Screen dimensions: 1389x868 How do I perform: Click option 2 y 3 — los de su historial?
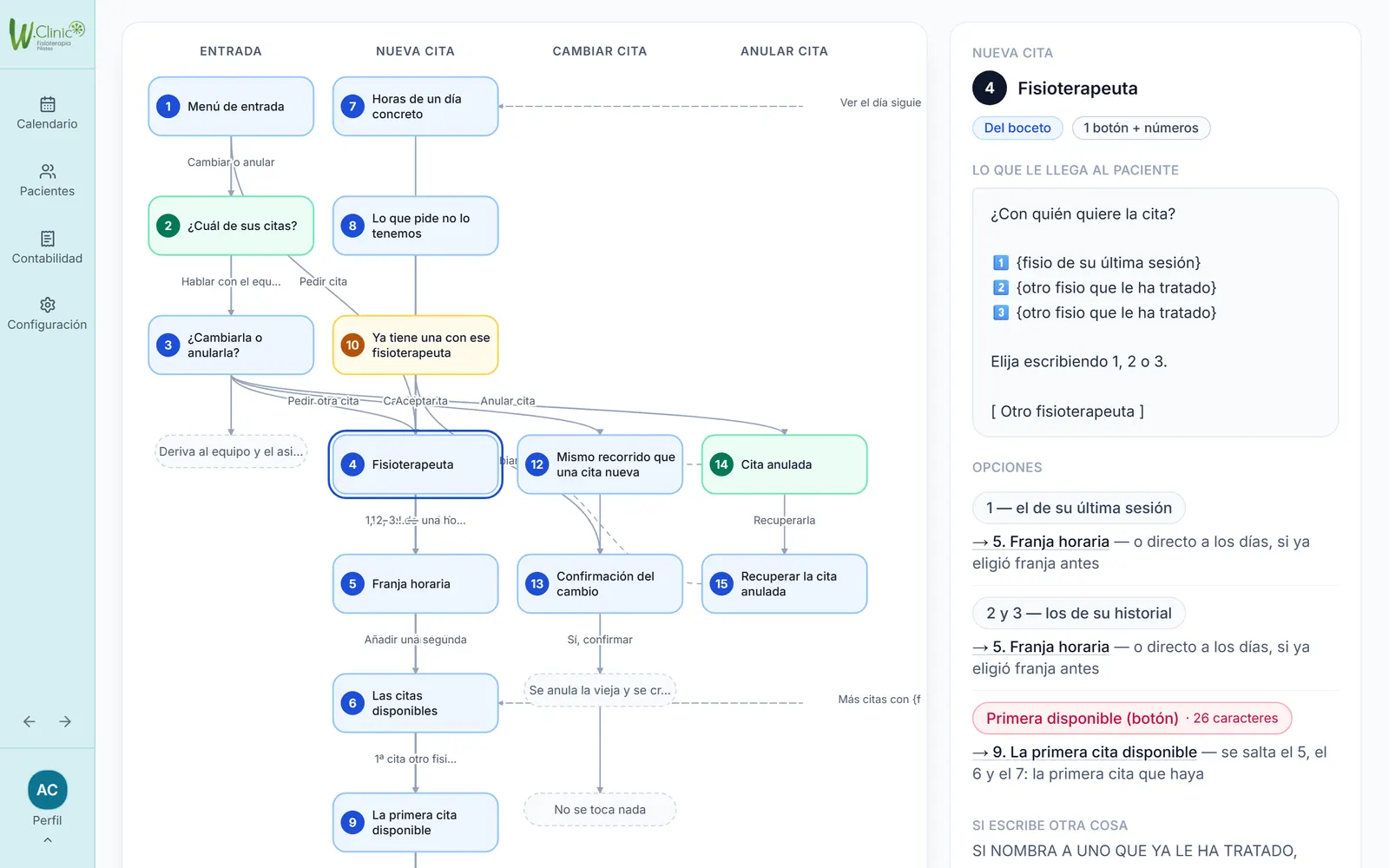click(1079, 613)
